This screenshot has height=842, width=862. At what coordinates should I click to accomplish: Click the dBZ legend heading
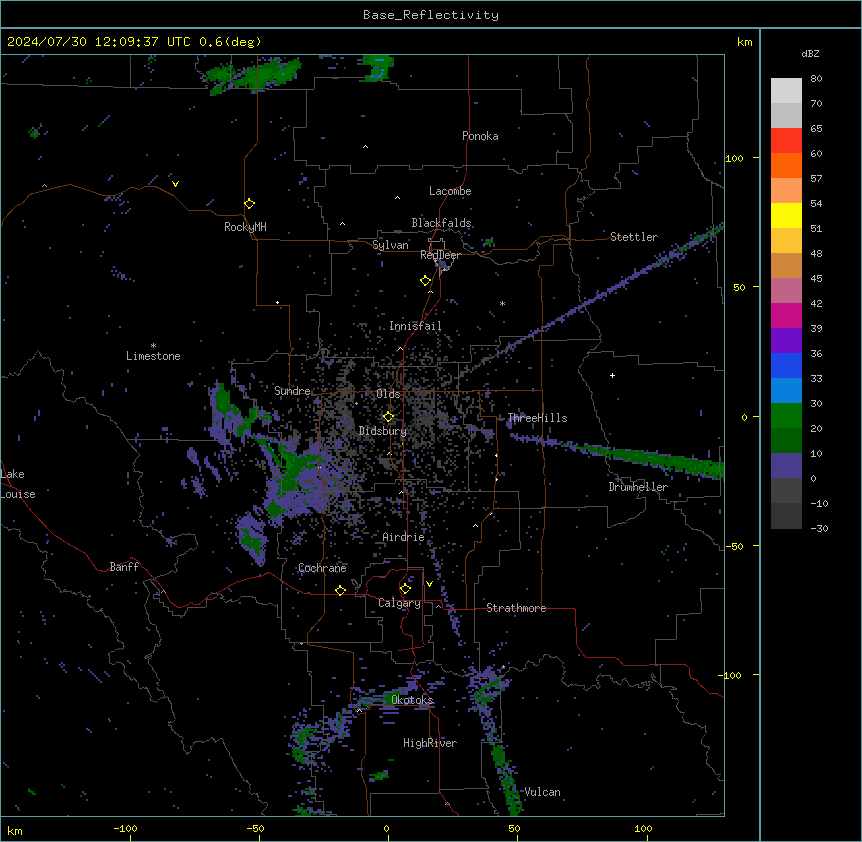[x=810, y=53]
